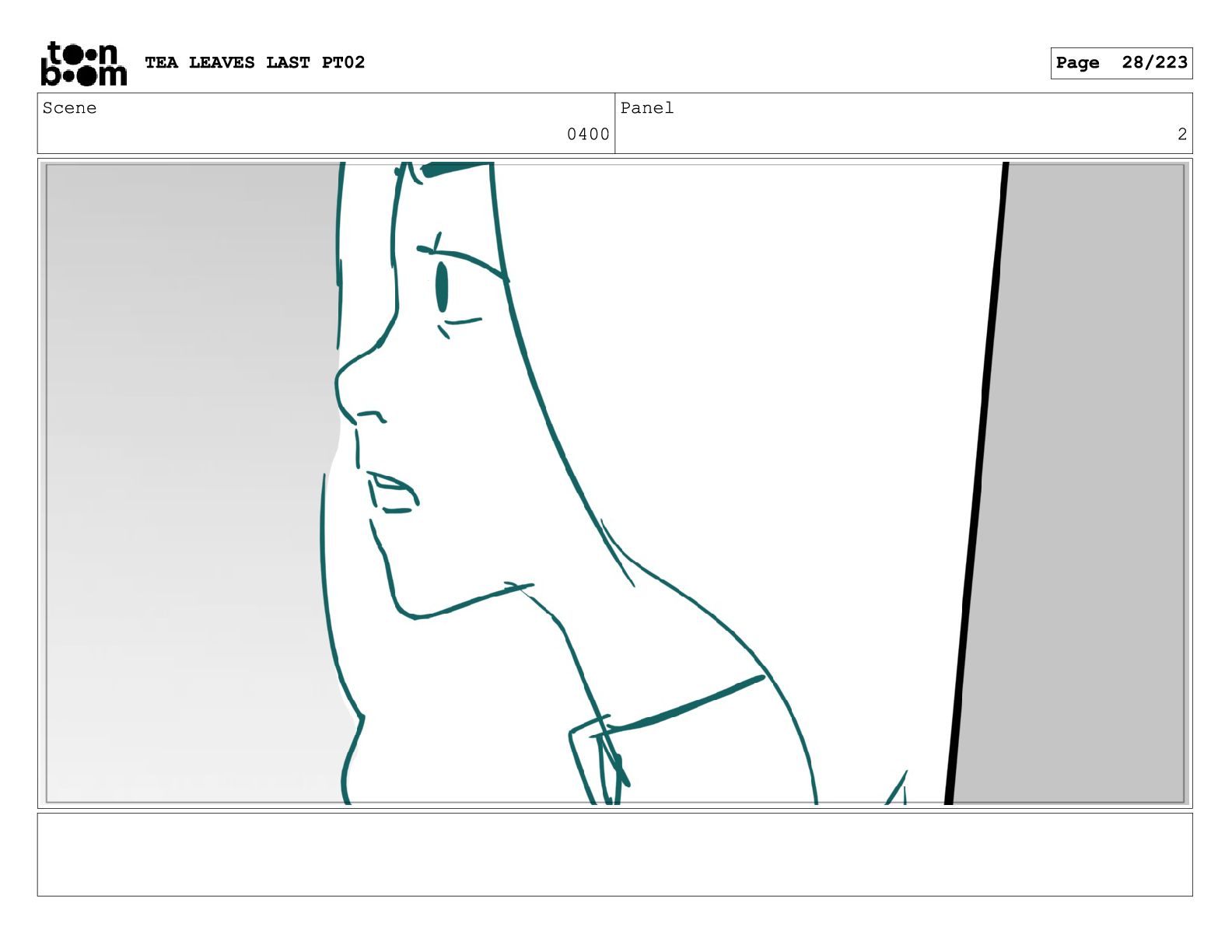Click the 'Page 28/223' box
Screen dimensions: 1232x952
[1121, 63]
